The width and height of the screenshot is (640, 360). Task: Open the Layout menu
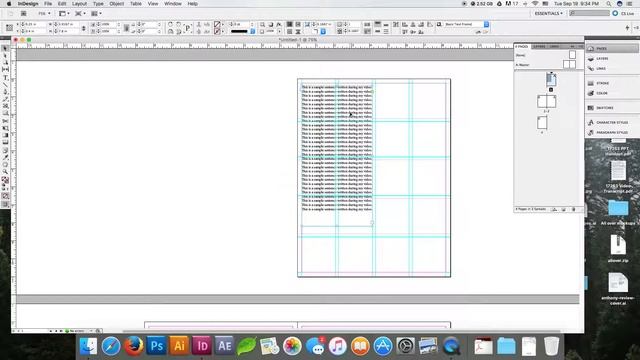point(79,4)
